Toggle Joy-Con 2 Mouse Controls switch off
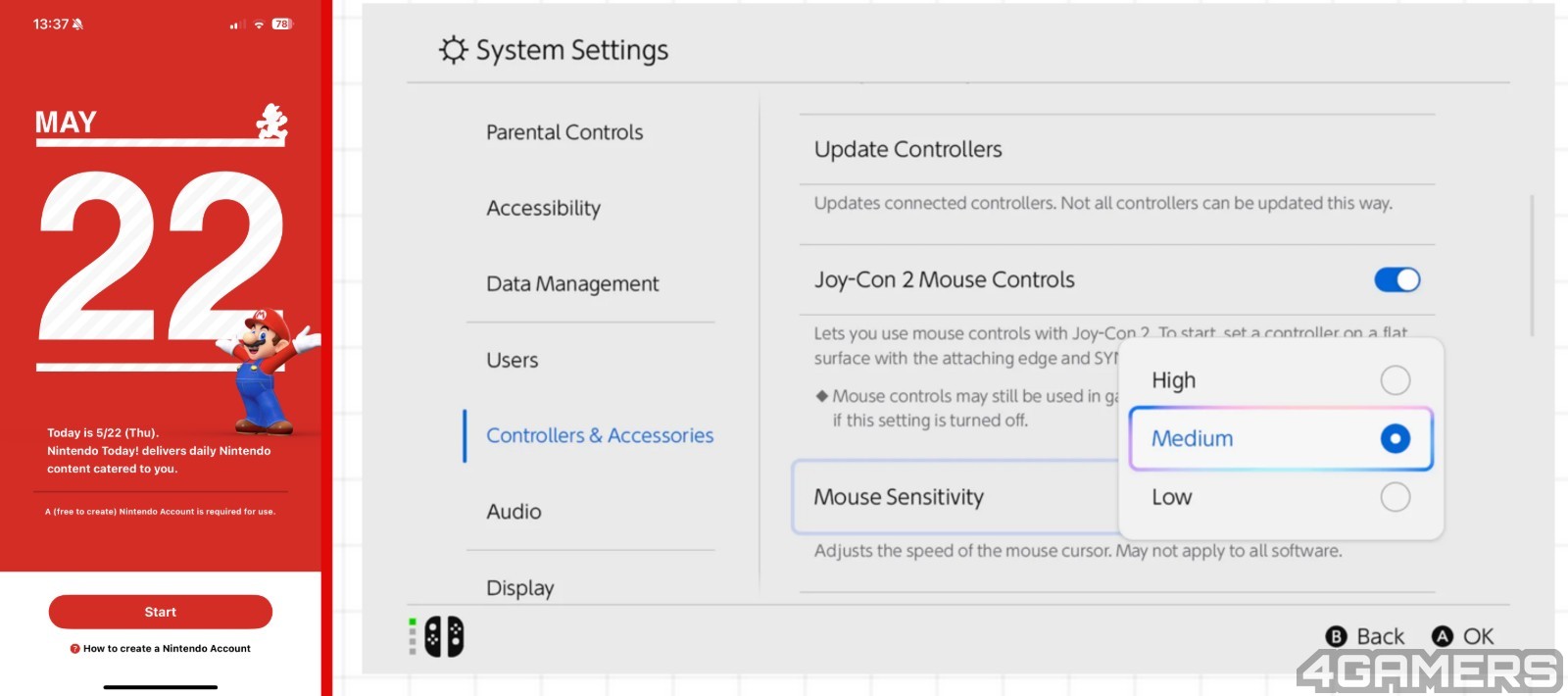The width and height of the screenshot is (1568, 696). pos(1396,280)
